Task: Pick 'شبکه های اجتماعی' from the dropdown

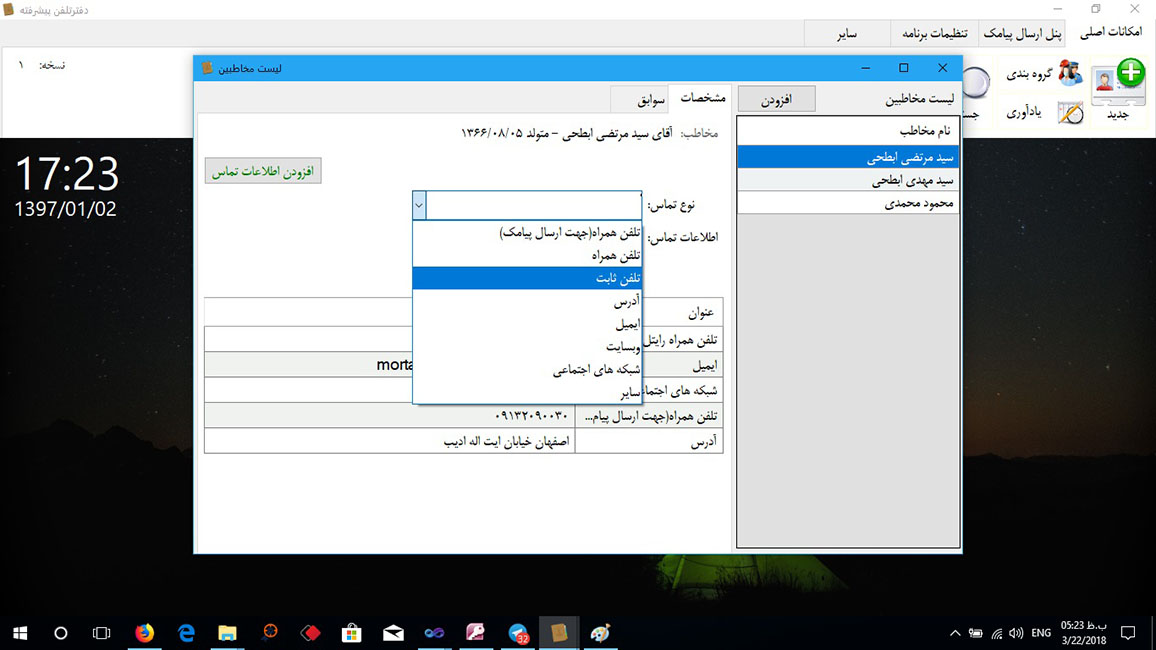Action: coord(527,370)
